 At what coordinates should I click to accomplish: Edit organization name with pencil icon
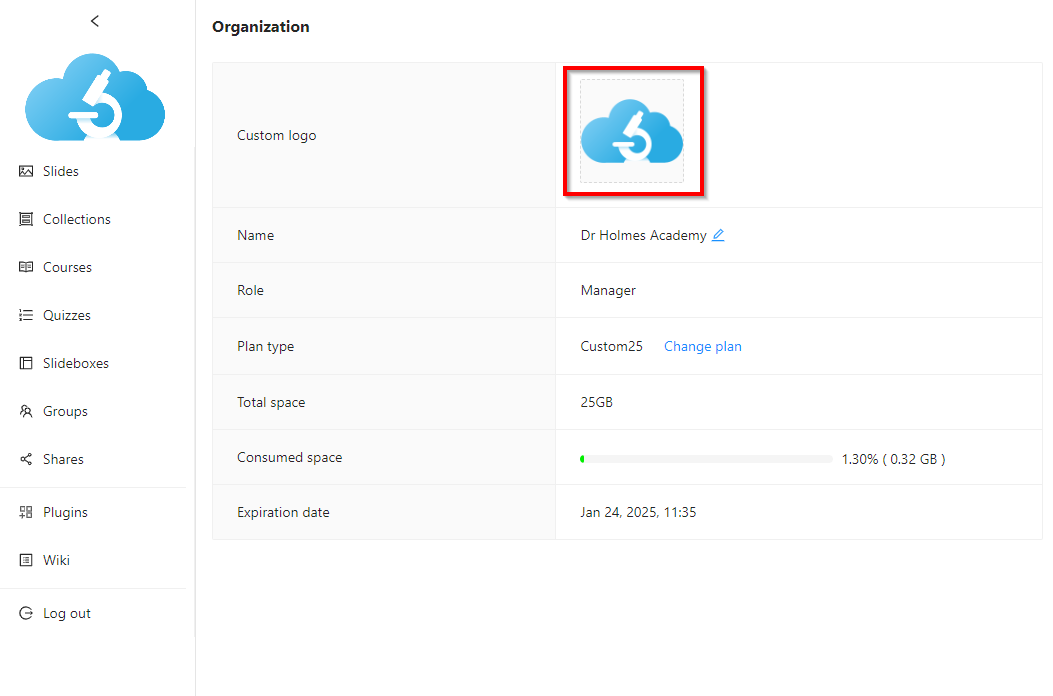coord(718,235)
